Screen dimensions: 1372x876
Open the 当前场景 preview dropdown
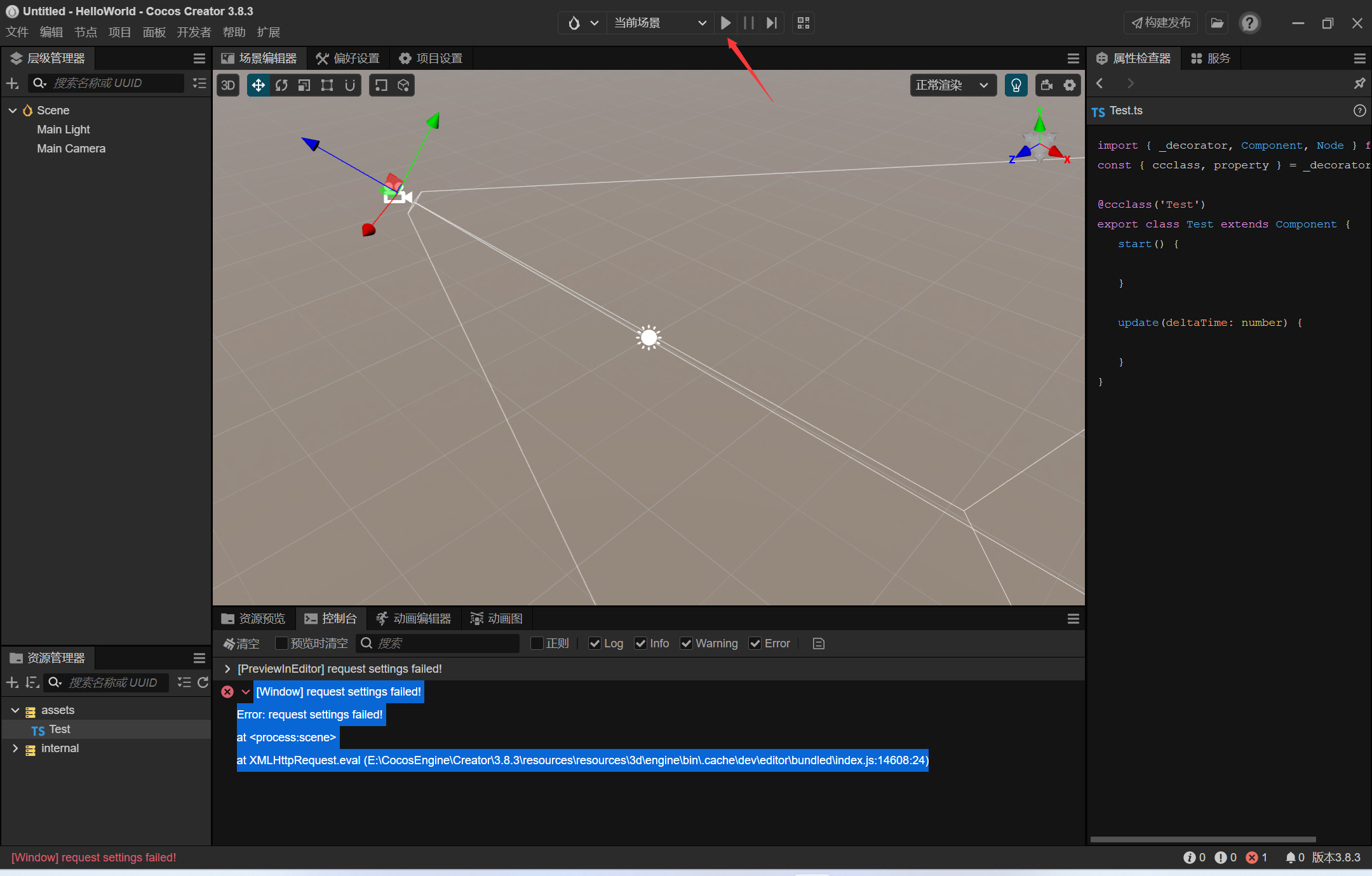pos(659,23)
